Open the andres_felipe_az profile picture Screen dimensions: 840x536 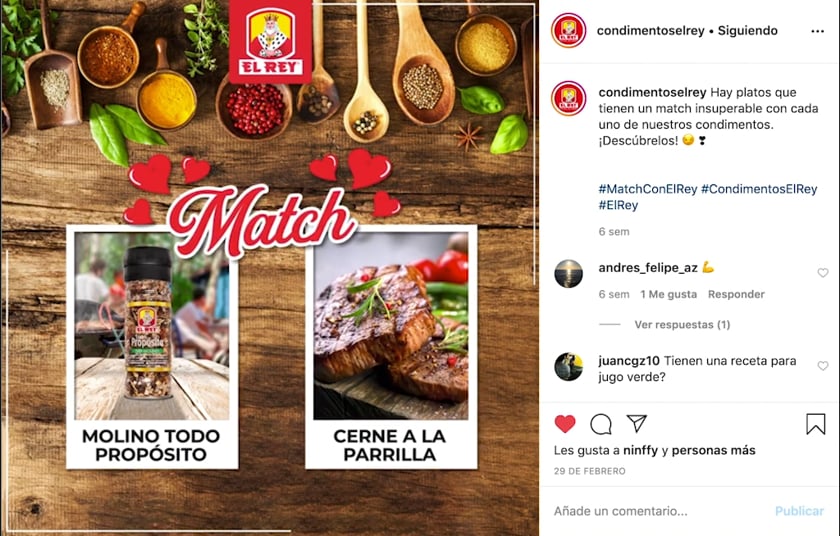(x=568, y=274)
